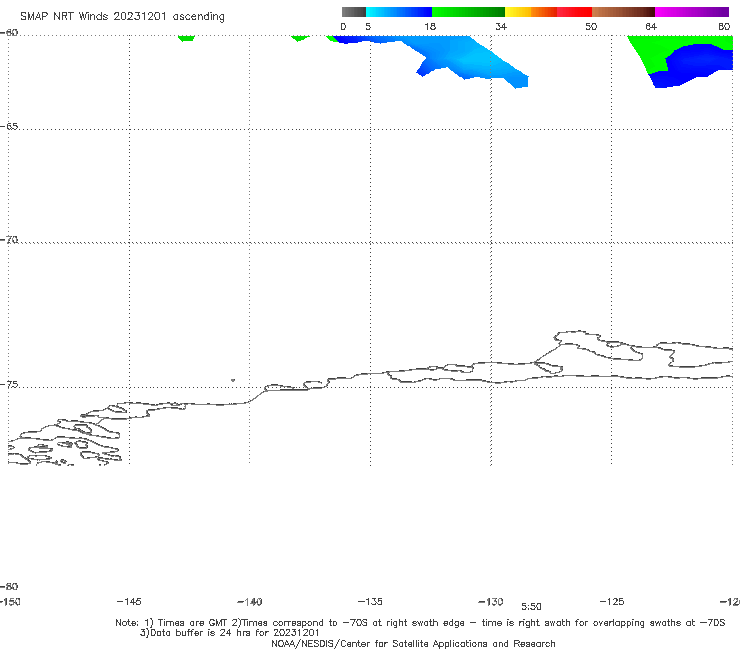The width and height of the screenshot is (740, 650).
Task: Click the color bar label '34'
Action: (501, 27)
